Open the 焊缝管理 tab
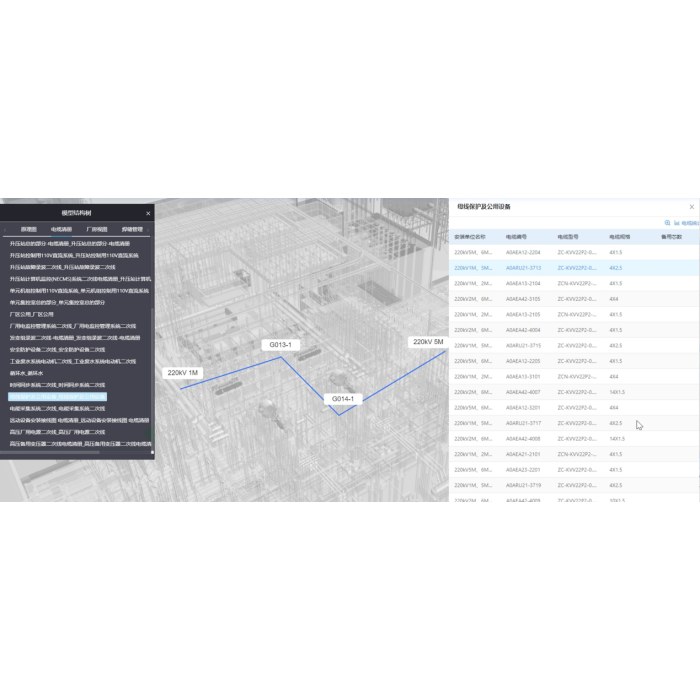The height and width of the screenshot is (700, 700). [x=132, y=229]
